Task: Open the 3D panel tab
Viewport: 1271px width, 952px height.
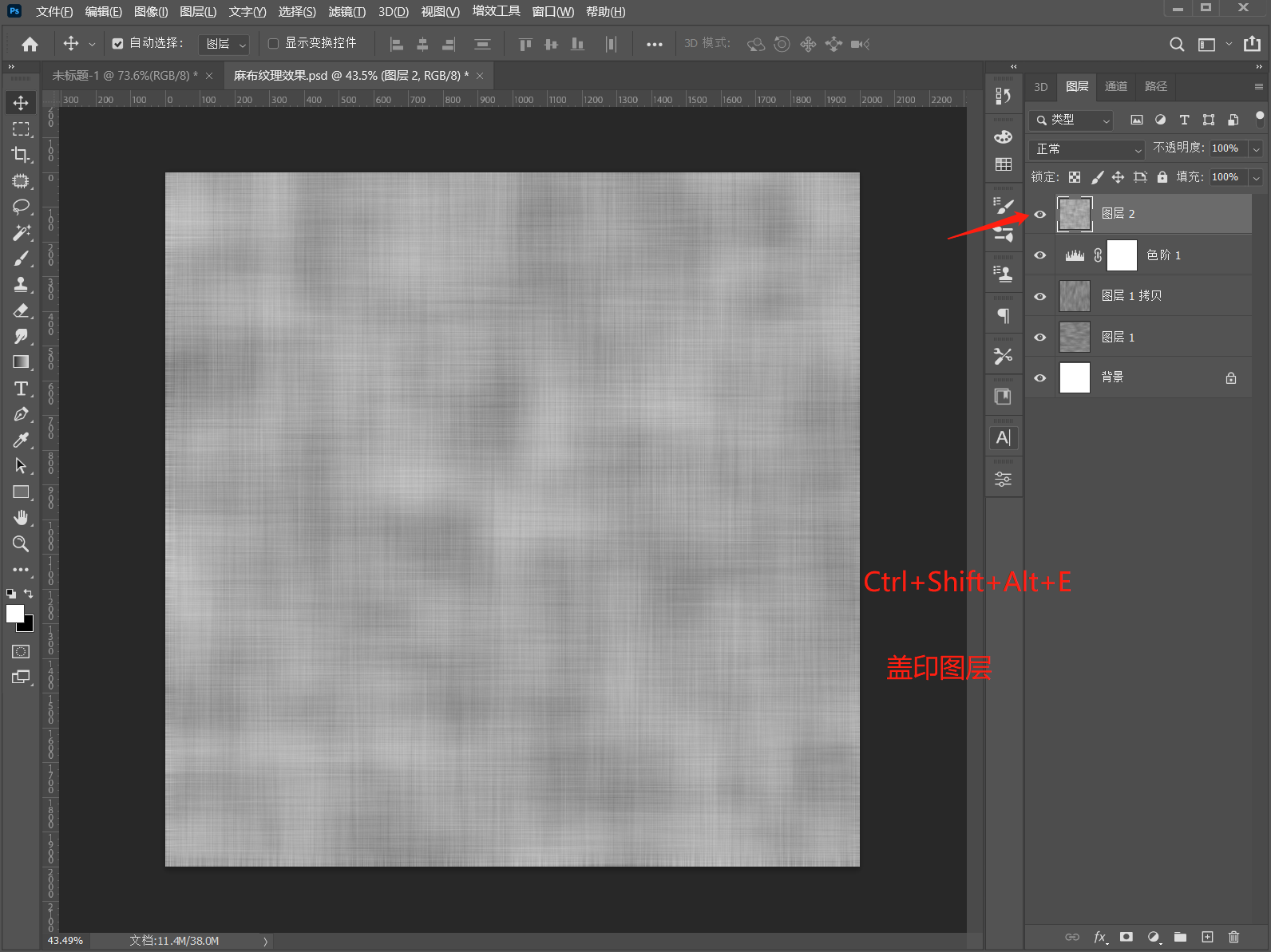Action: tap(1041, 86)
